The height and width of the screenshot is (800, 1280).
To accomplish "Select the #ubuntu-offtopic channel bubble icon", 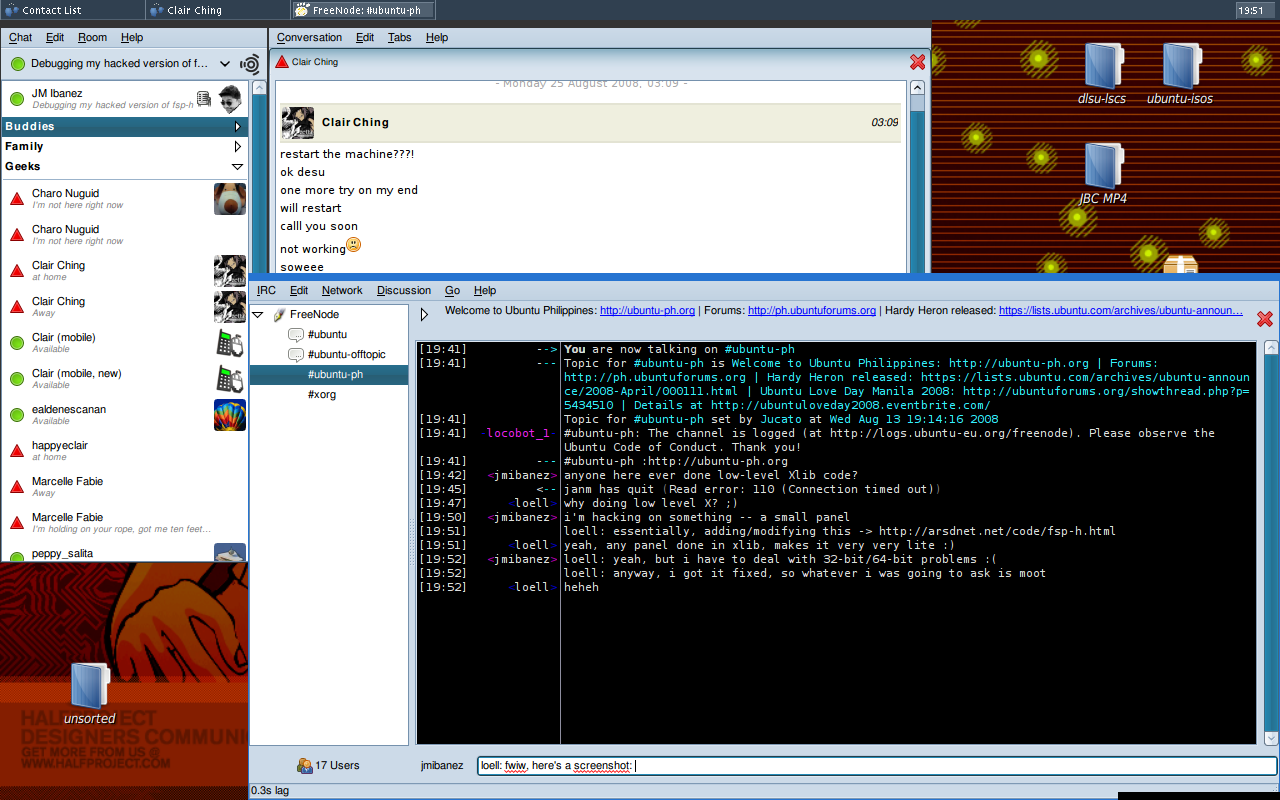I will point(296,355).
